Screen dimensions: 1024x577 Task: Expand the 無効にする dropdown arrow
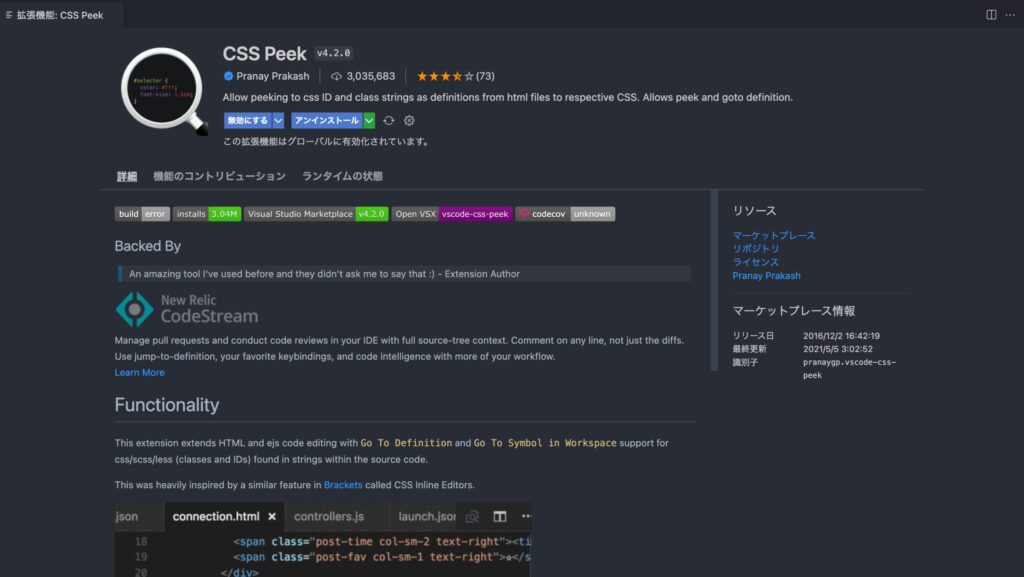(x=278, y=120)
